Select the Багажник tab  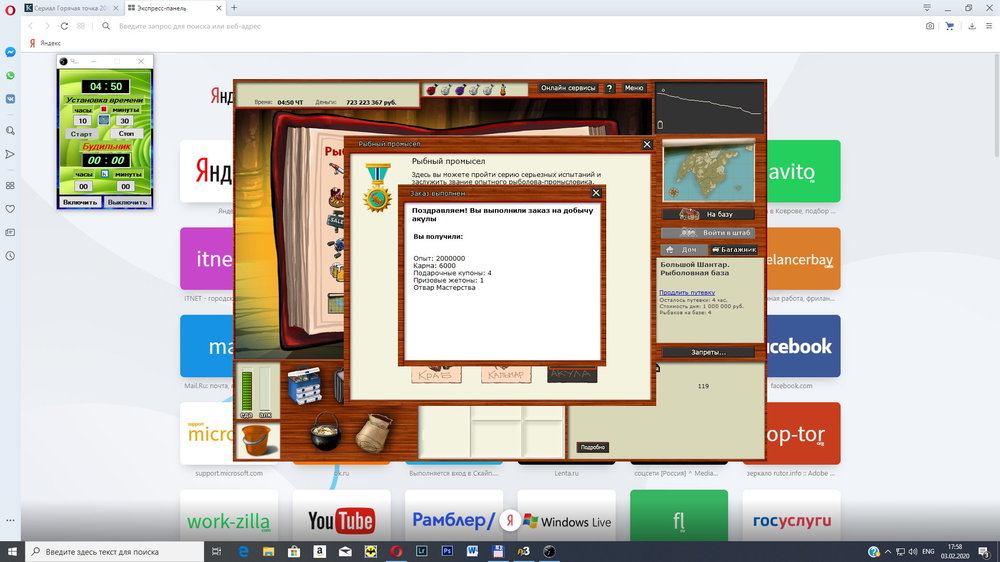(733, 249)
